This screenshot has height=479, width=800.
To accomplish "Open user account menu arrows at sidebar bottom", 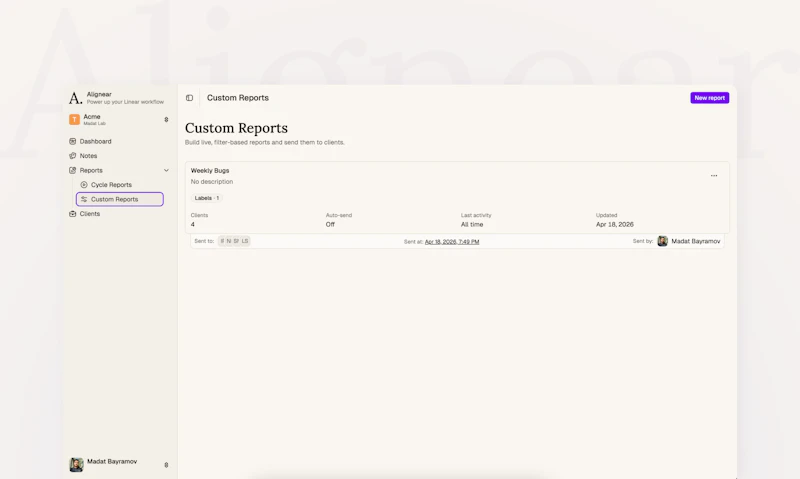I will [x=166, y=465].
